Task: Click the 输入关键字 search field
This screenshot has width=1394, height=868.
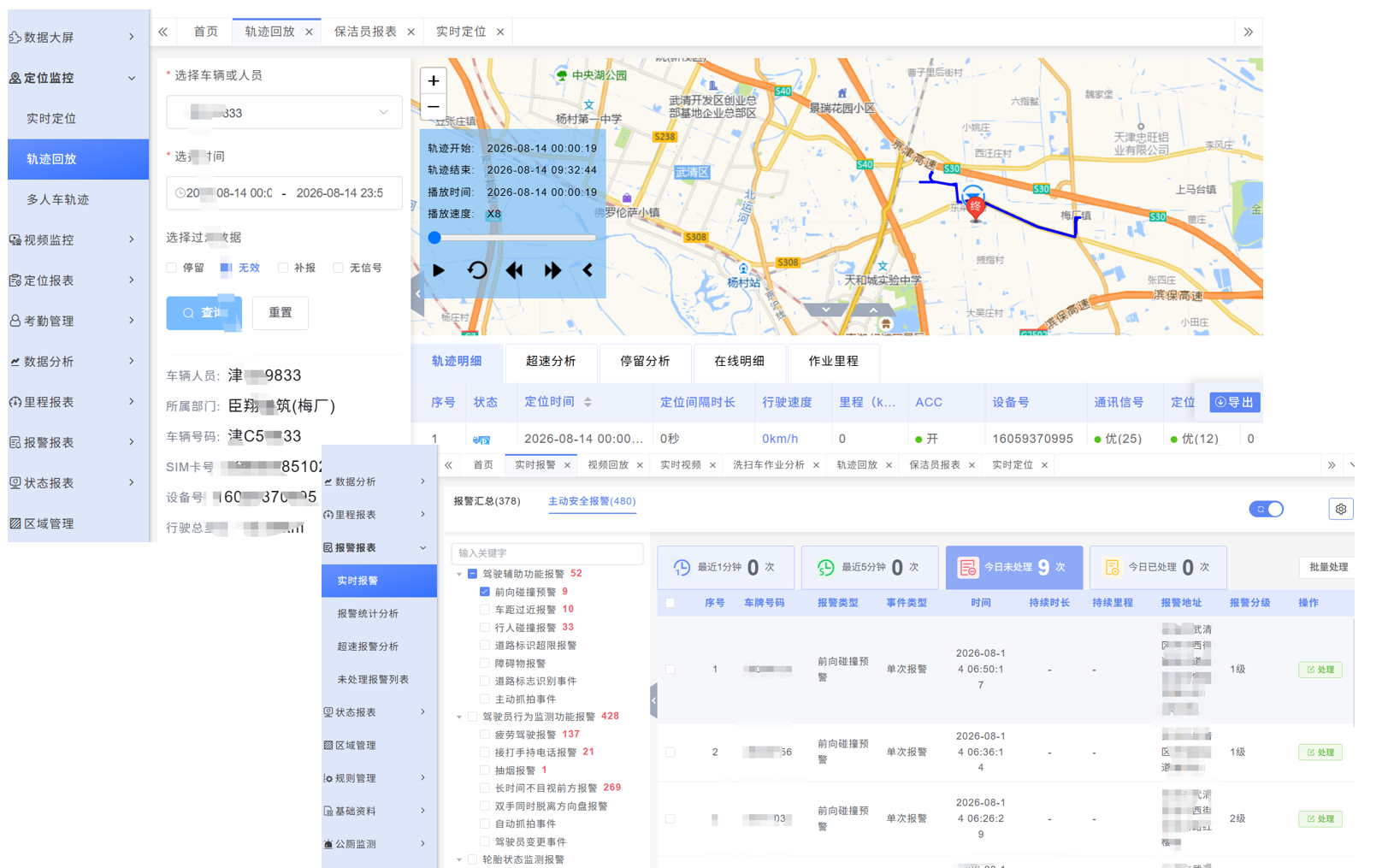Action: (x=547, y=553)
